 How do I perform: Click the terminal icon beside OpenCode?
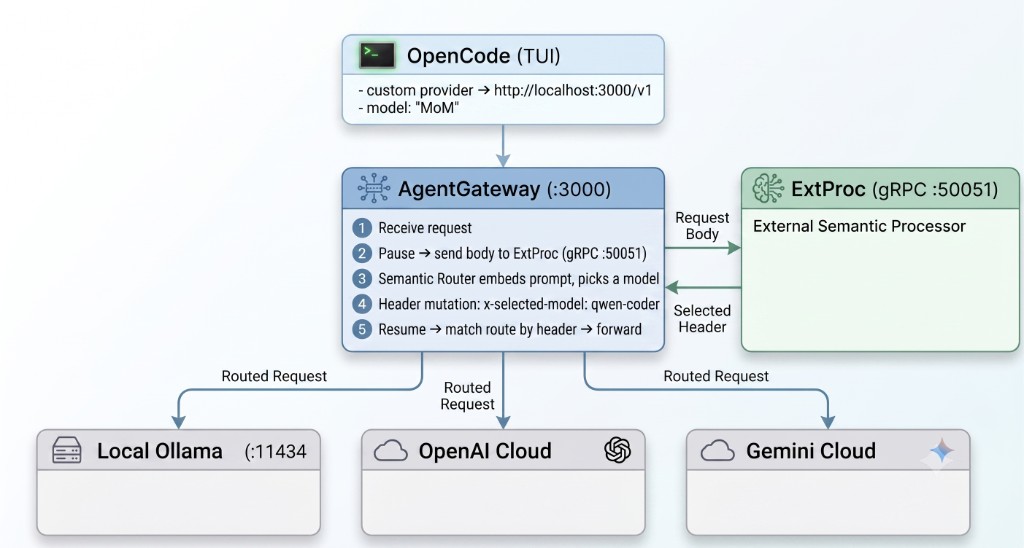point(377,56)
